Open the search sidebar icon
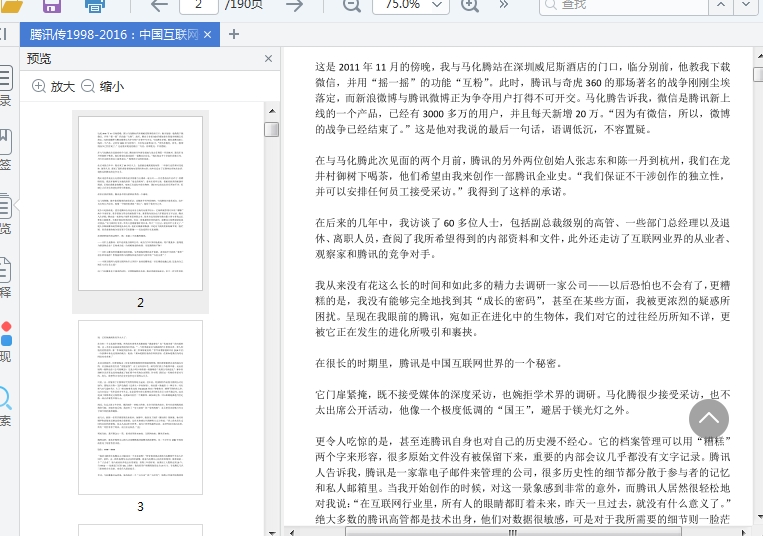Image resolution: width=763 pixels, height=536 pixels. pos(5,406)
